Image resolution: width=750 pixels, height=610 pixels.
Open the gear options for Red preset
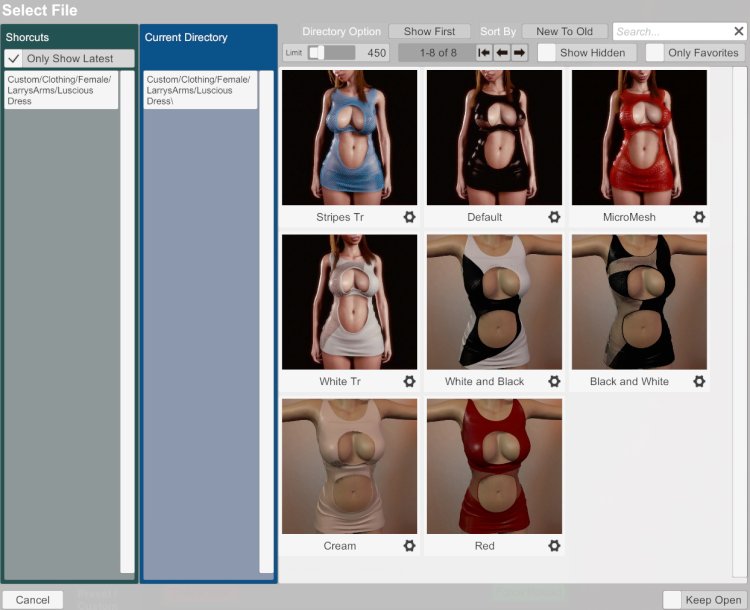(554, 546)
